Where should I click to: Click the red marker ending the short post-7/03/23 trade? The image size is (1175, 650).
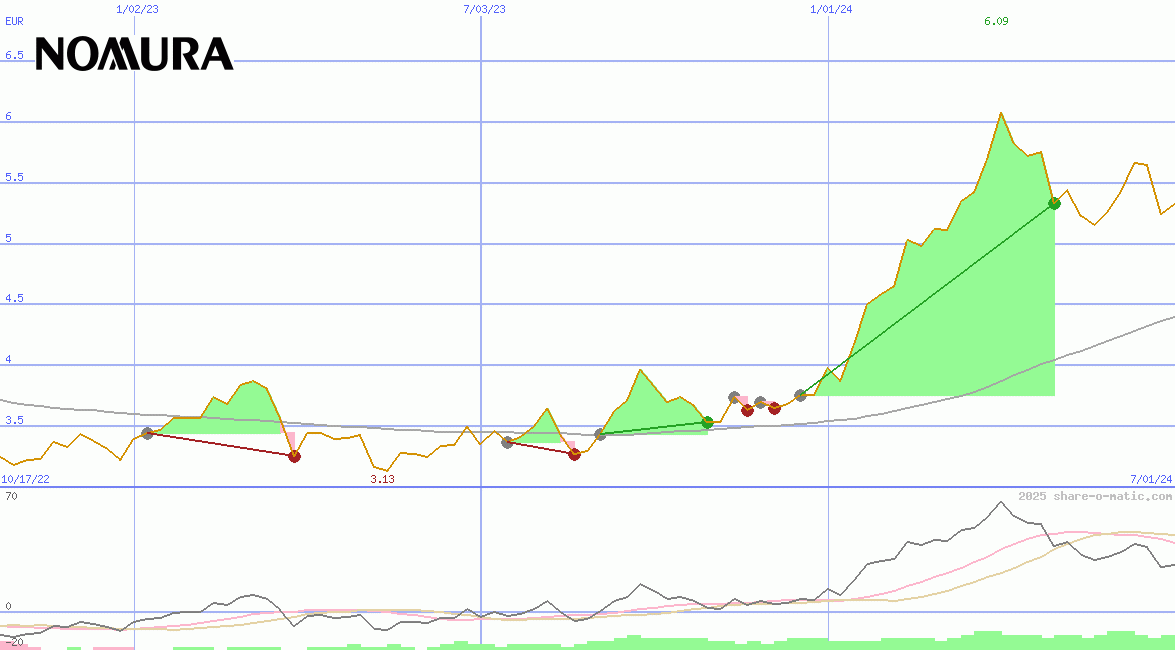tap(574, 454)
